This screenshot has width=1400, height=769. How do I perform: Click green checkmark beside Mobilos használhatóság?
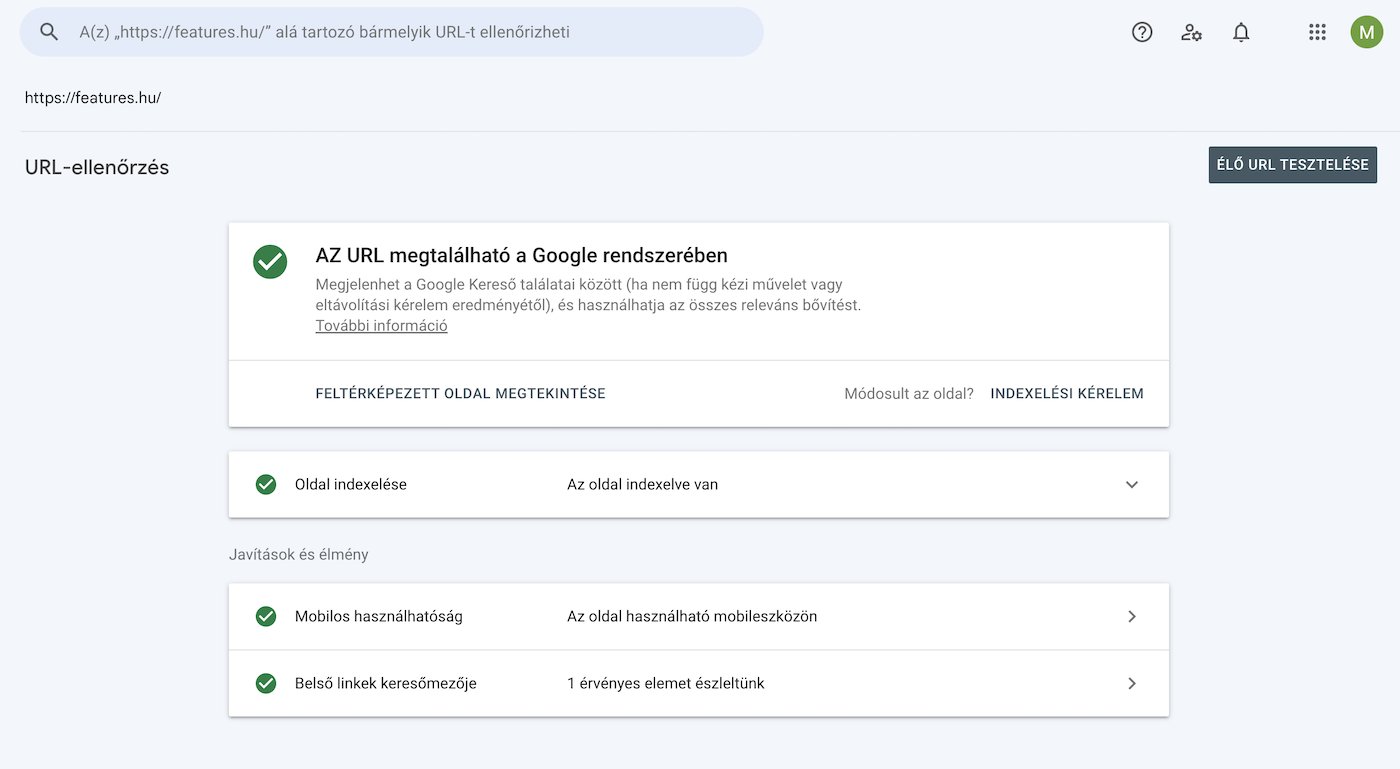pos(266,616)
